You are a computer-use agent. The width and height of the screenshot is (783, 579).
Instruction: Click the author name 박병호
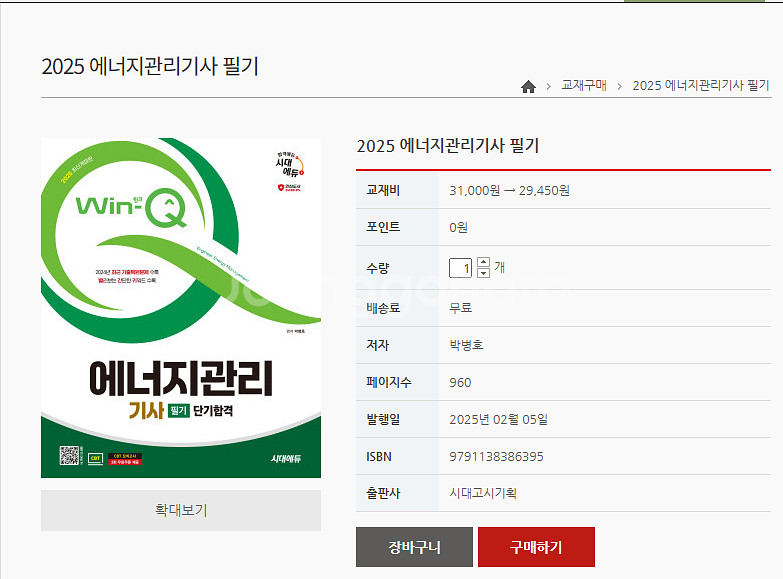(x=466, y=345)
